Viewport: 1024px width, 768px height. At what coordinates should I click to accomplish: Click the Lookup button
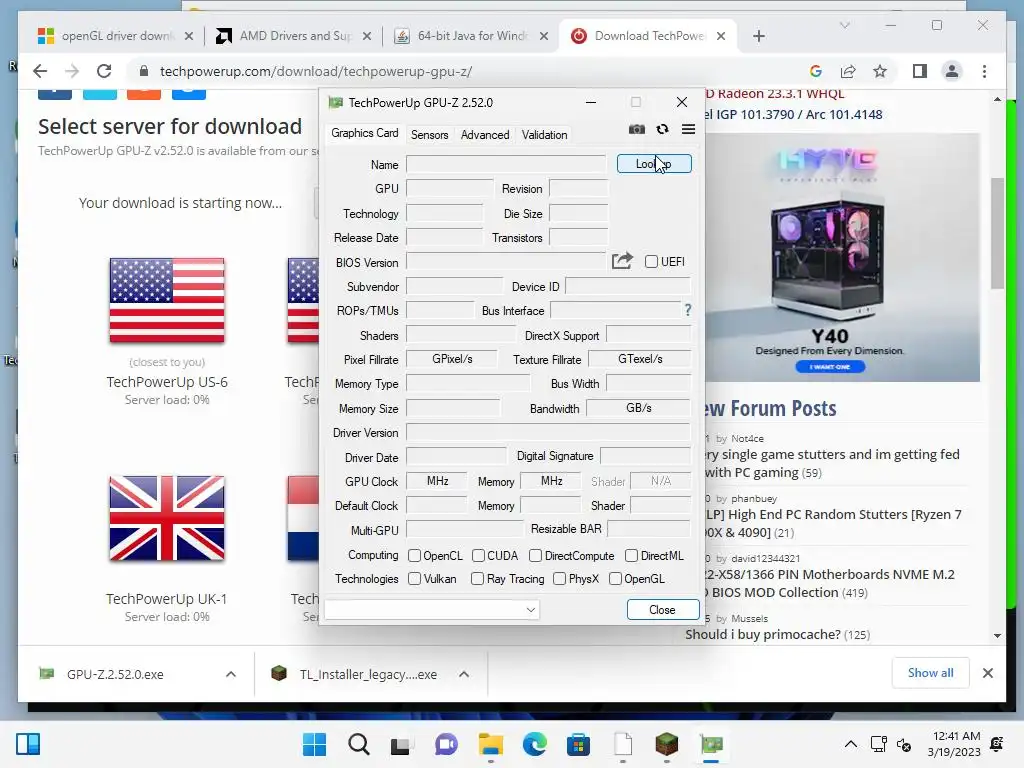click(x=654, y=164)
